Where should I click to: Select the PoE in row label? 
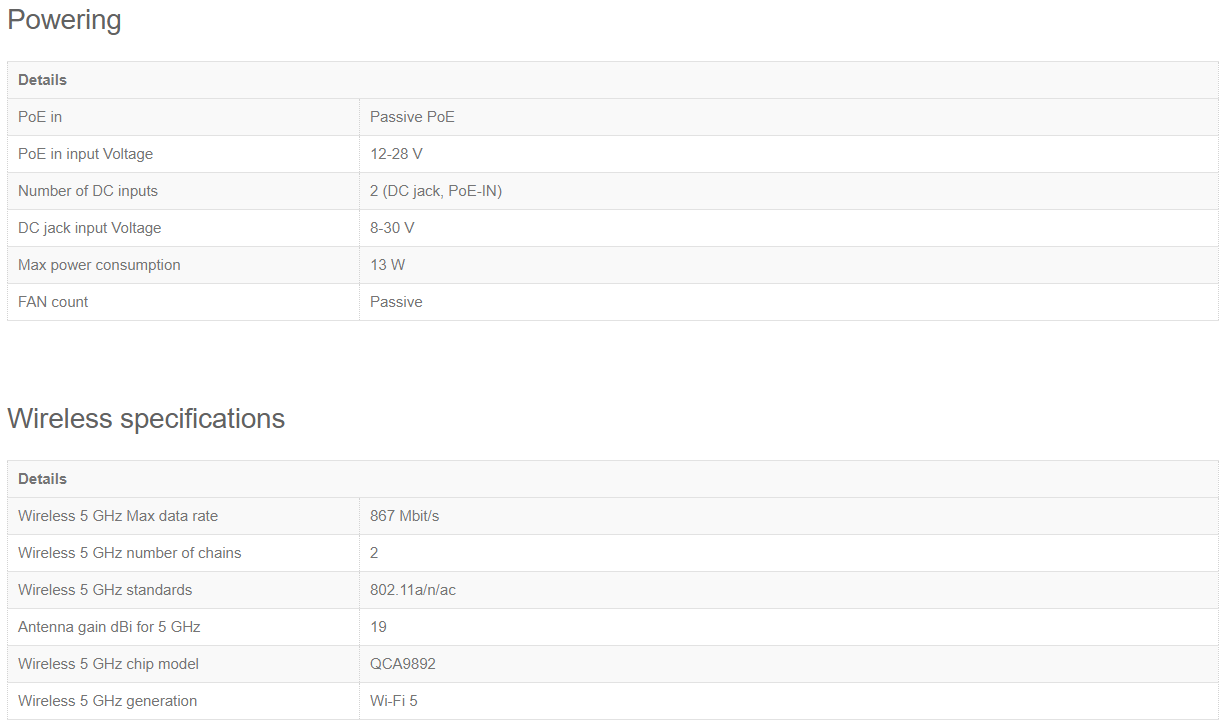click(x=40, y=117)
